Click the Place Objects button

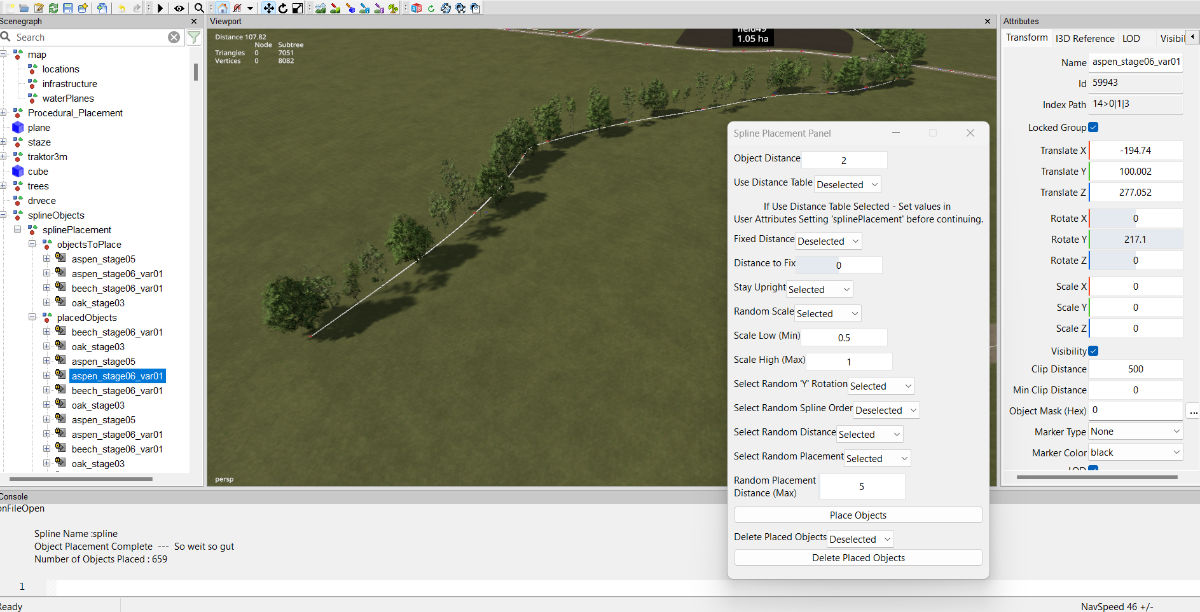pos(858,515)
